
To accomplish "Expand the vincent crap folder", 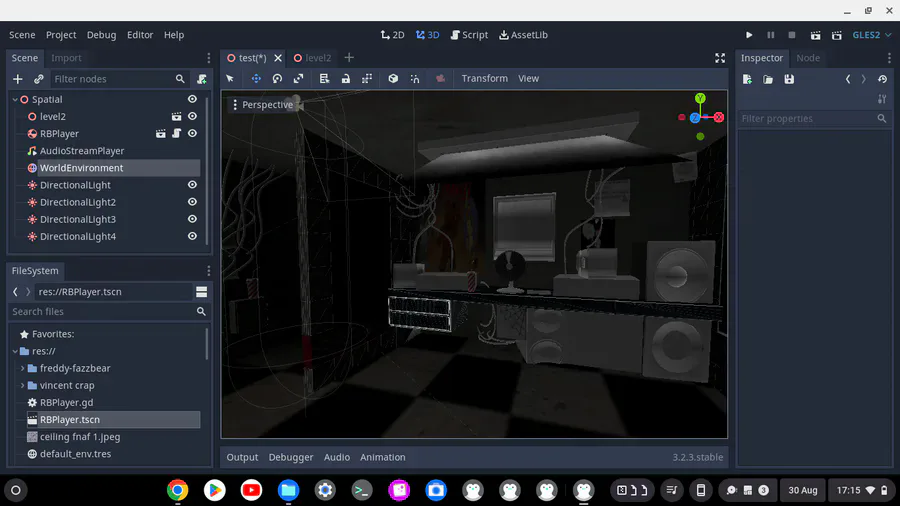I will 22,386.
